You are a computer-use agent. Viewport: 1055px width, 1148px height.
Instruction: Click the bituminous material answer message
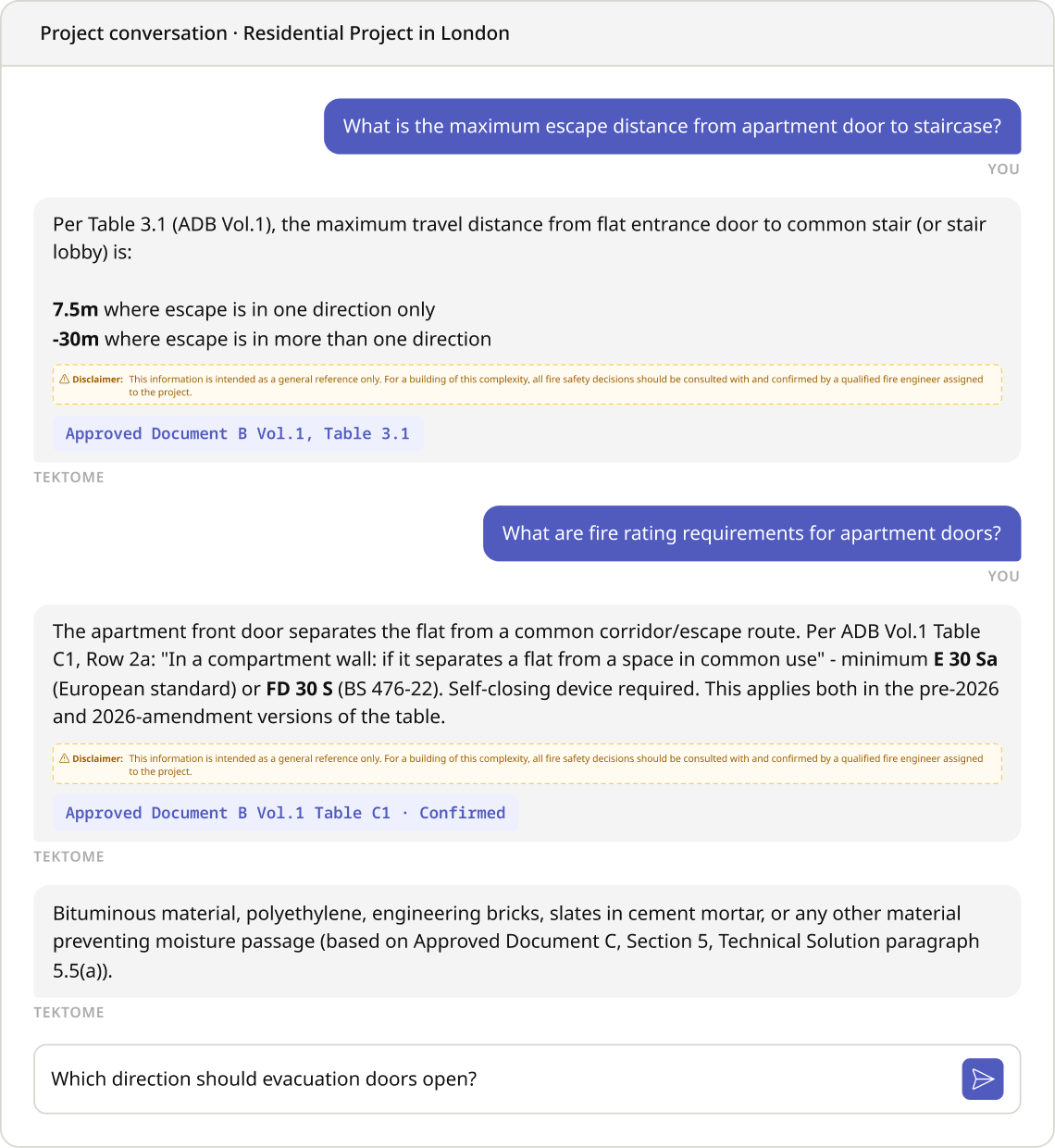tap(527, 942)
